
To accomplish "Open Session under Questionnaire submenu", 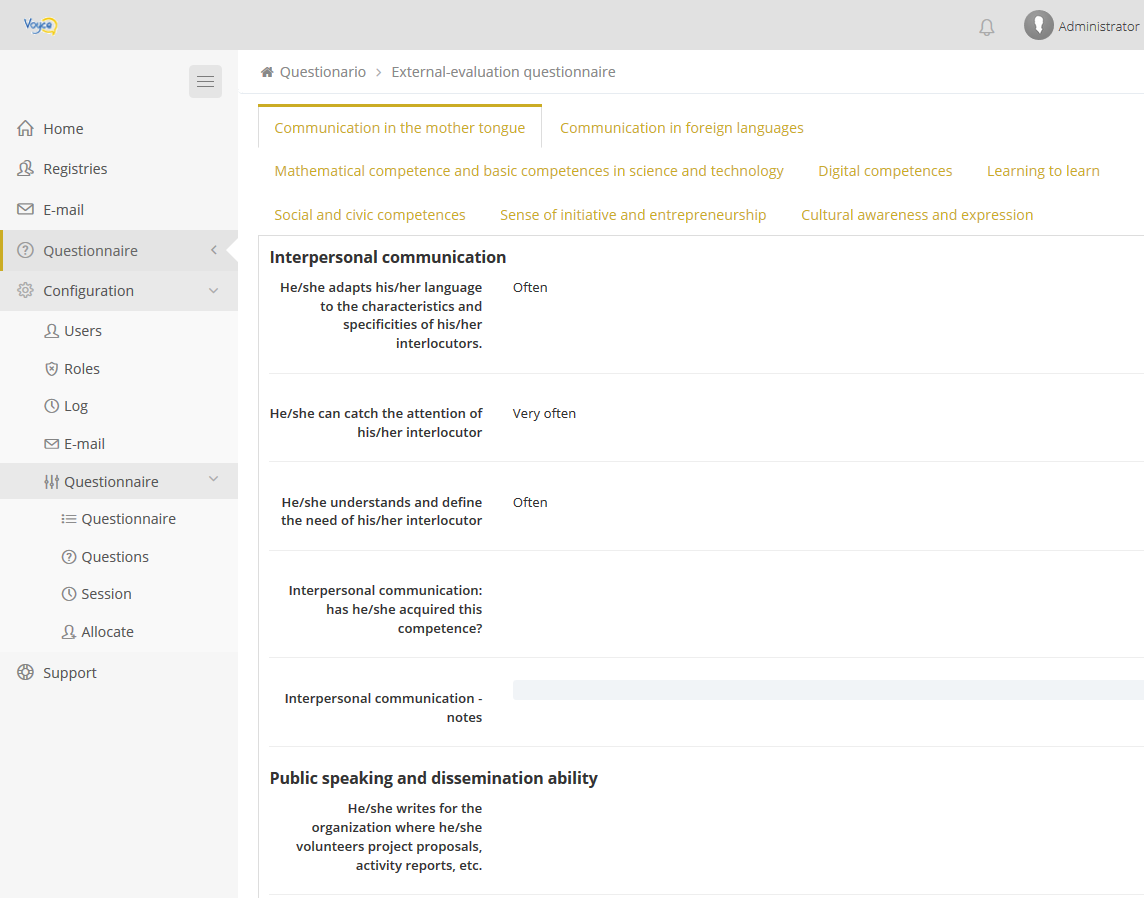I will pos(107,594).
